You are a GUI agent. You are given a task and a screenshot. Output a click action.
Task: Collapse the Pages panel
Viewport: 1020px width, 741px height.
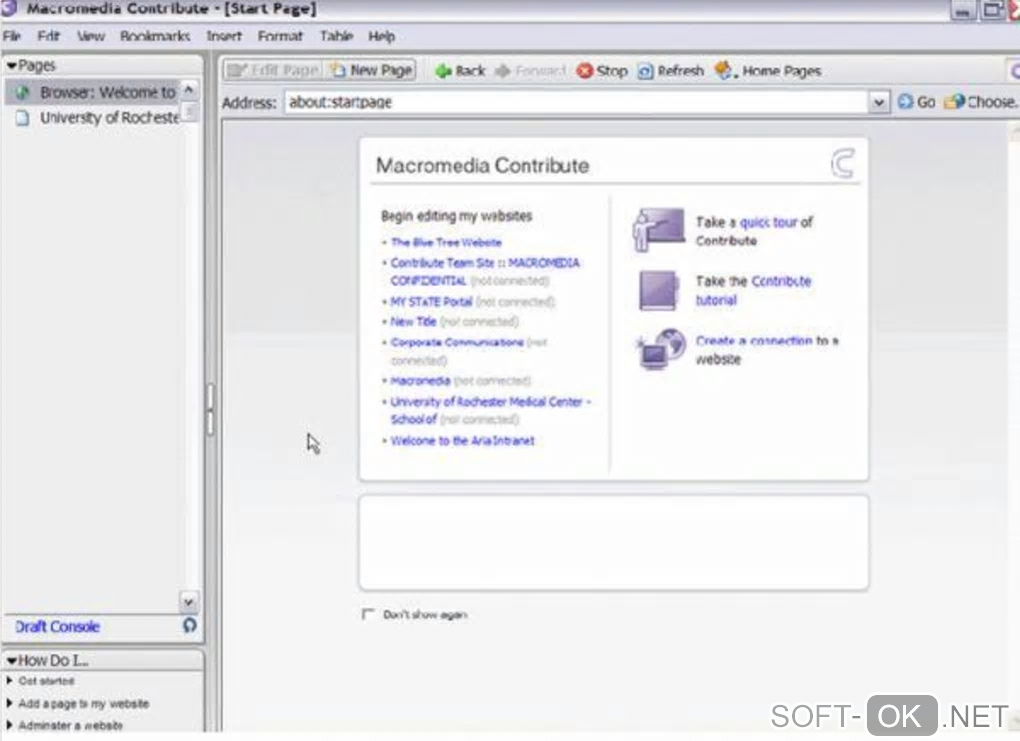11,66
